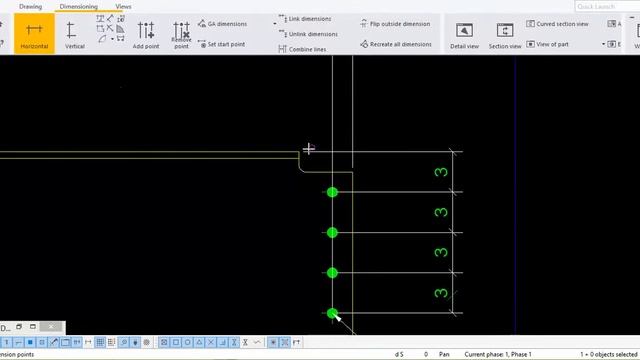Select the Horizontal dimension tool
Screen dimensions: 640x360
point(34,34)
